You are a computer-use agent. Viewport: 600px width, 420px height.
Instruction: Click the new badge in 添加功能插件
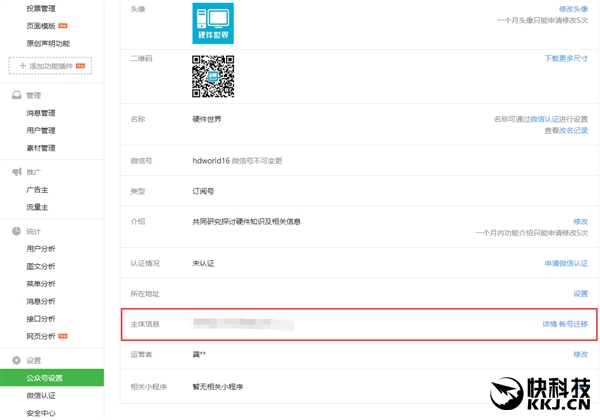[x=80, y=66]
